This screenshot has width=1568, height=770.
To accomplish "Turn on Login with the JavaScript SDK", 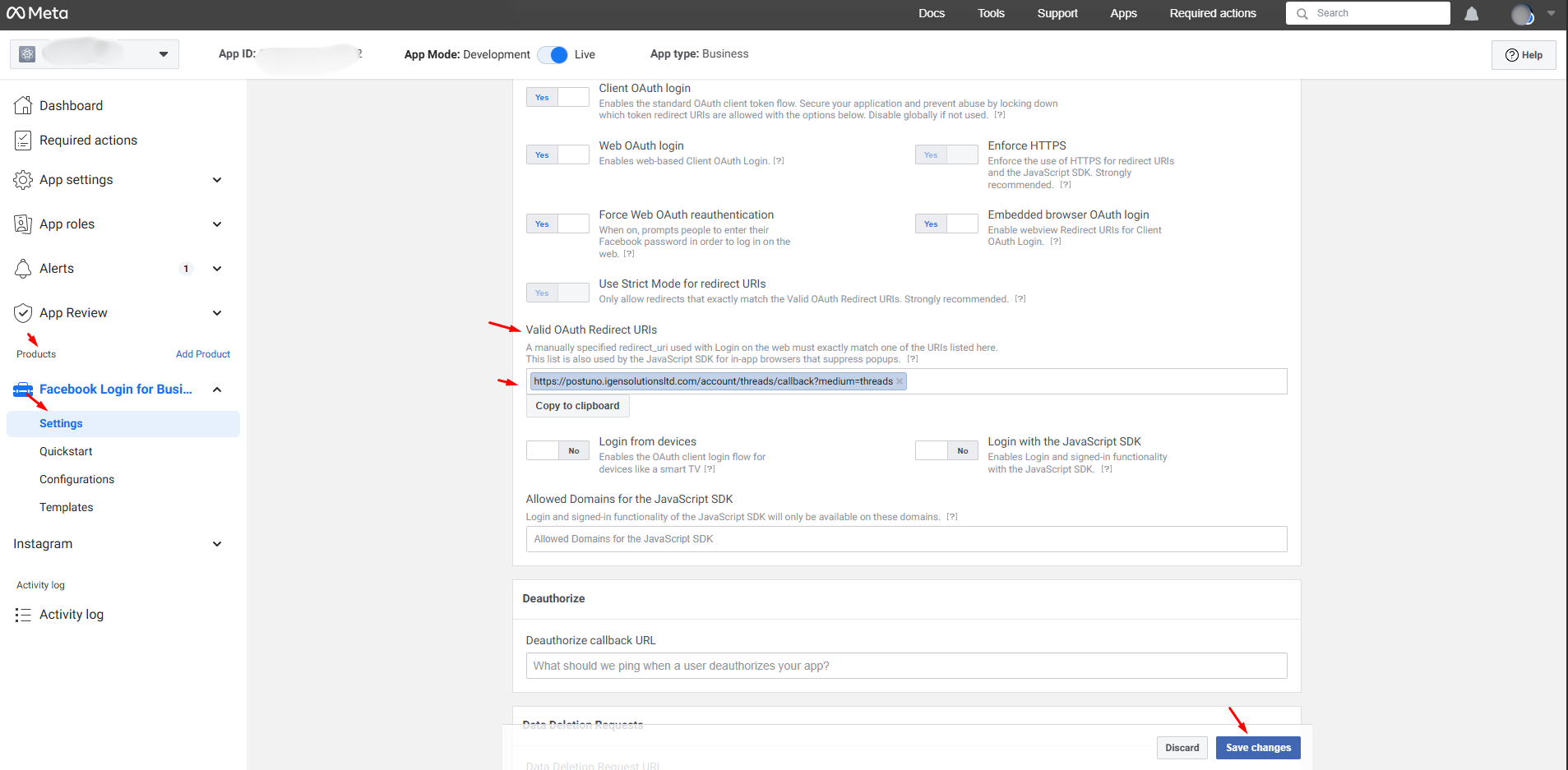I will point(946,450).
